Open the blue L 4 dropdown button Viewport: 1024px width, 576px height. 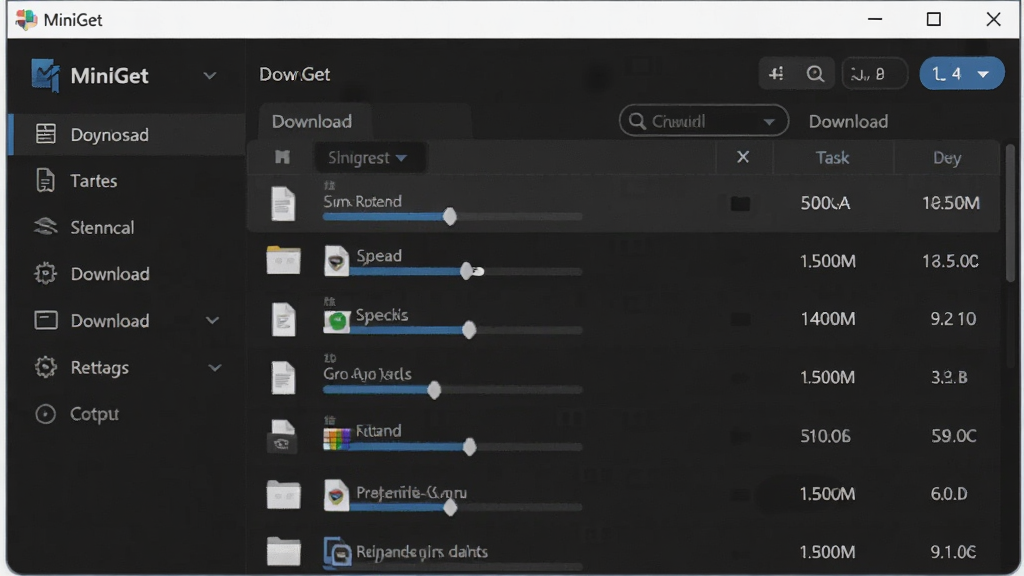coord(961,74)
